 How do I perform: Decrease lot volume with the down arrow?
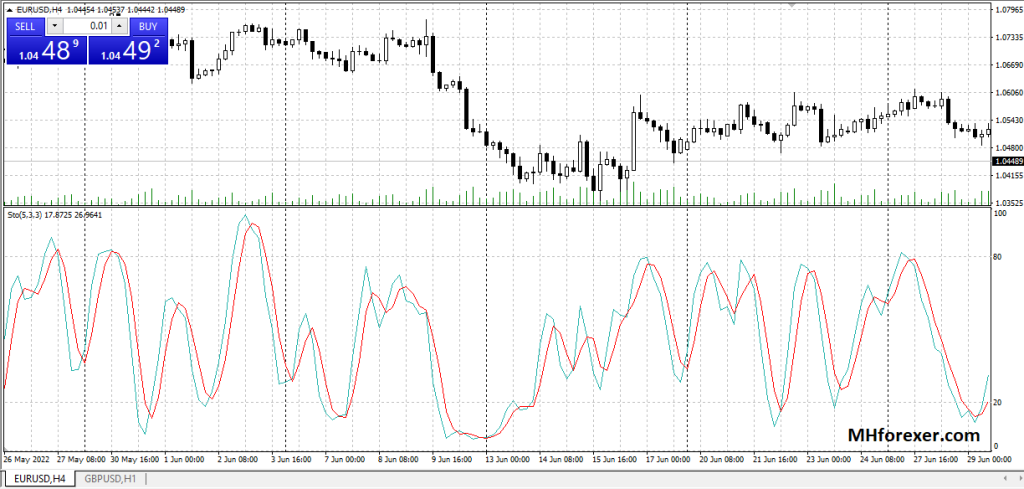pyautogui.click(x=54, y=26)
